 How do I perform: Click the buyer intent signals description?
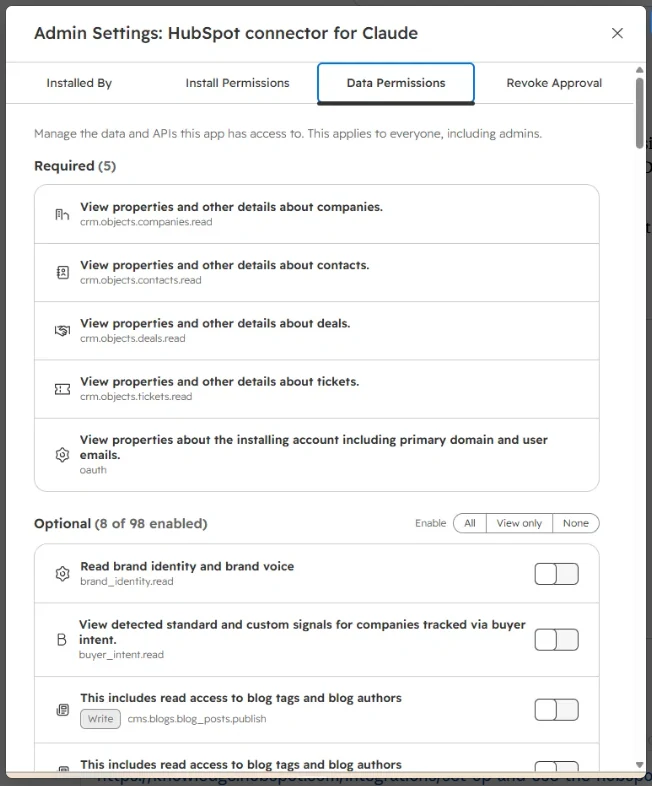click(x=302, y=632)
